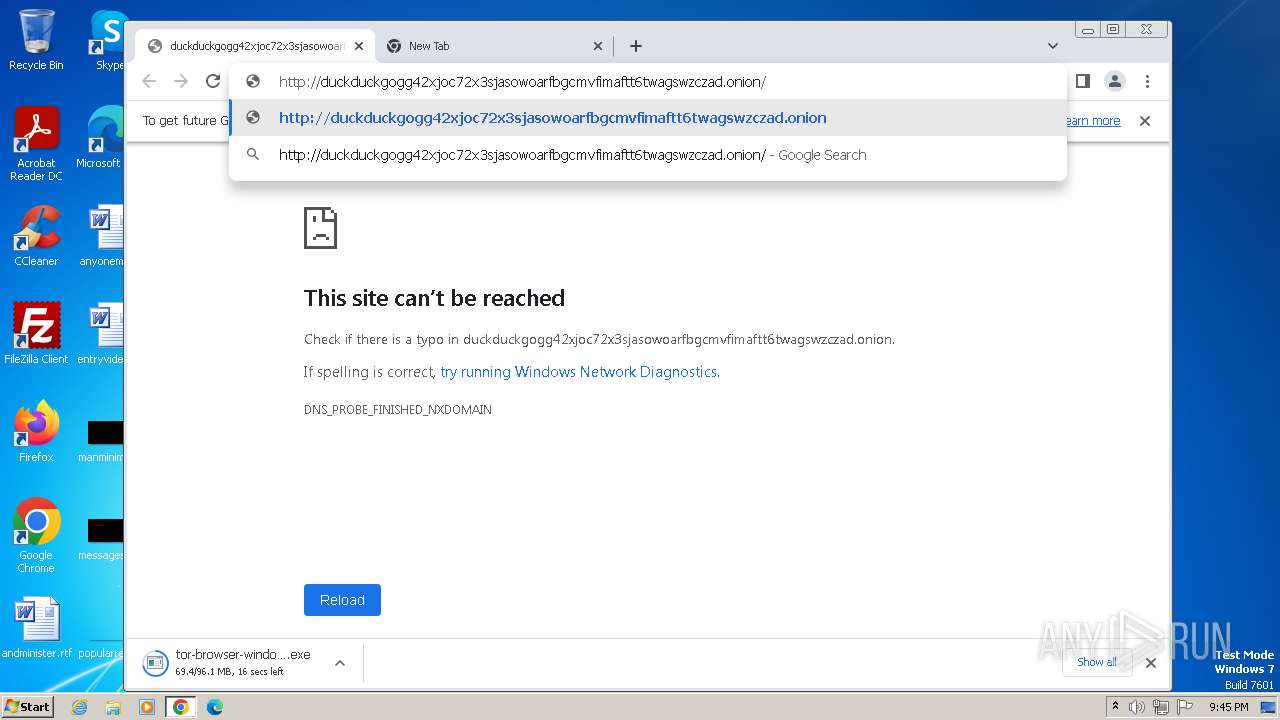1280x720 pixels.
Task: Click the blue Reload button
Action: pos(342,600)
